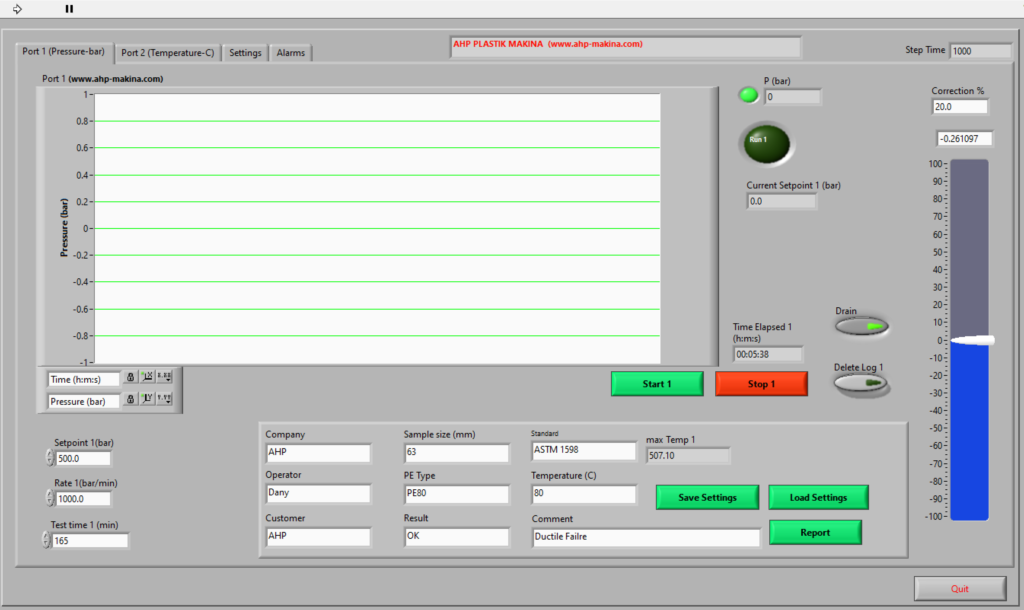This screenshot has height=610, width=1024.
Task: Click the Y-axis autoscale once icon
Action: 147,398
